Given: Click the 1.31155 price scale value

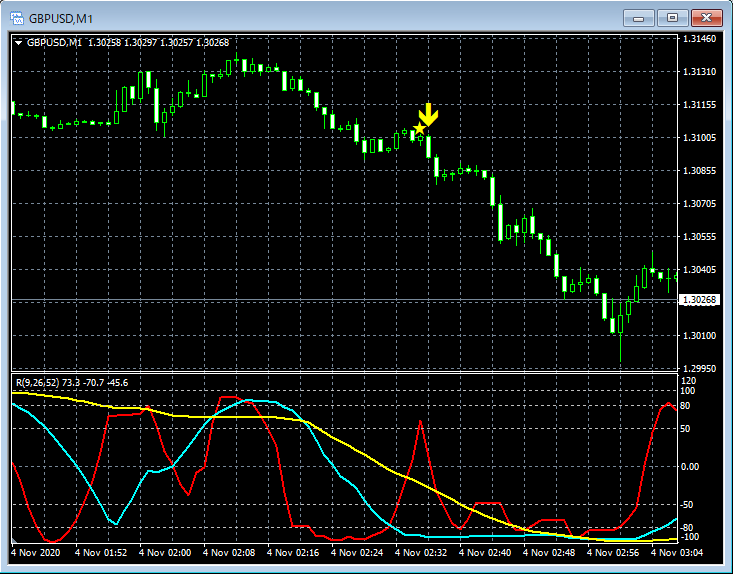Looking at the screenshot, I should coord(699,105).
